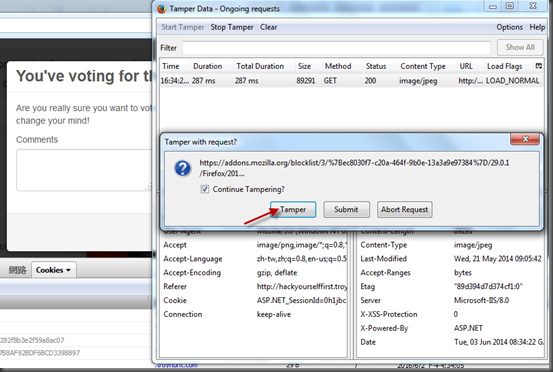Select the 'image/jpeg' cell in the request list
553x372 pixels.
(418, 81)
